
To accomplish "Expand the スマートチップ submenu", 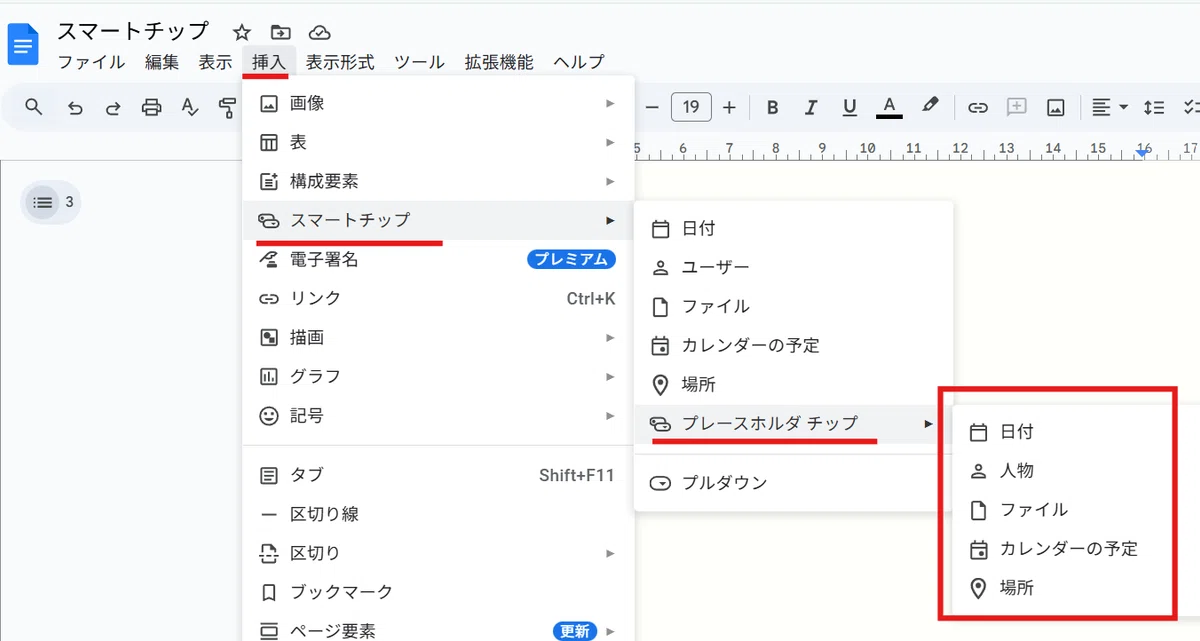I will click(438, 220).
